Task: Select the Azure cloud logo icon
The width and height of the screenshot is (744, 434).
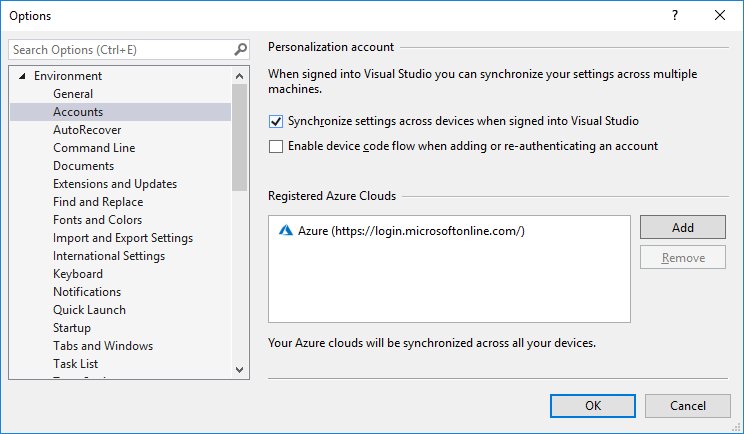Action: (286, 231)
